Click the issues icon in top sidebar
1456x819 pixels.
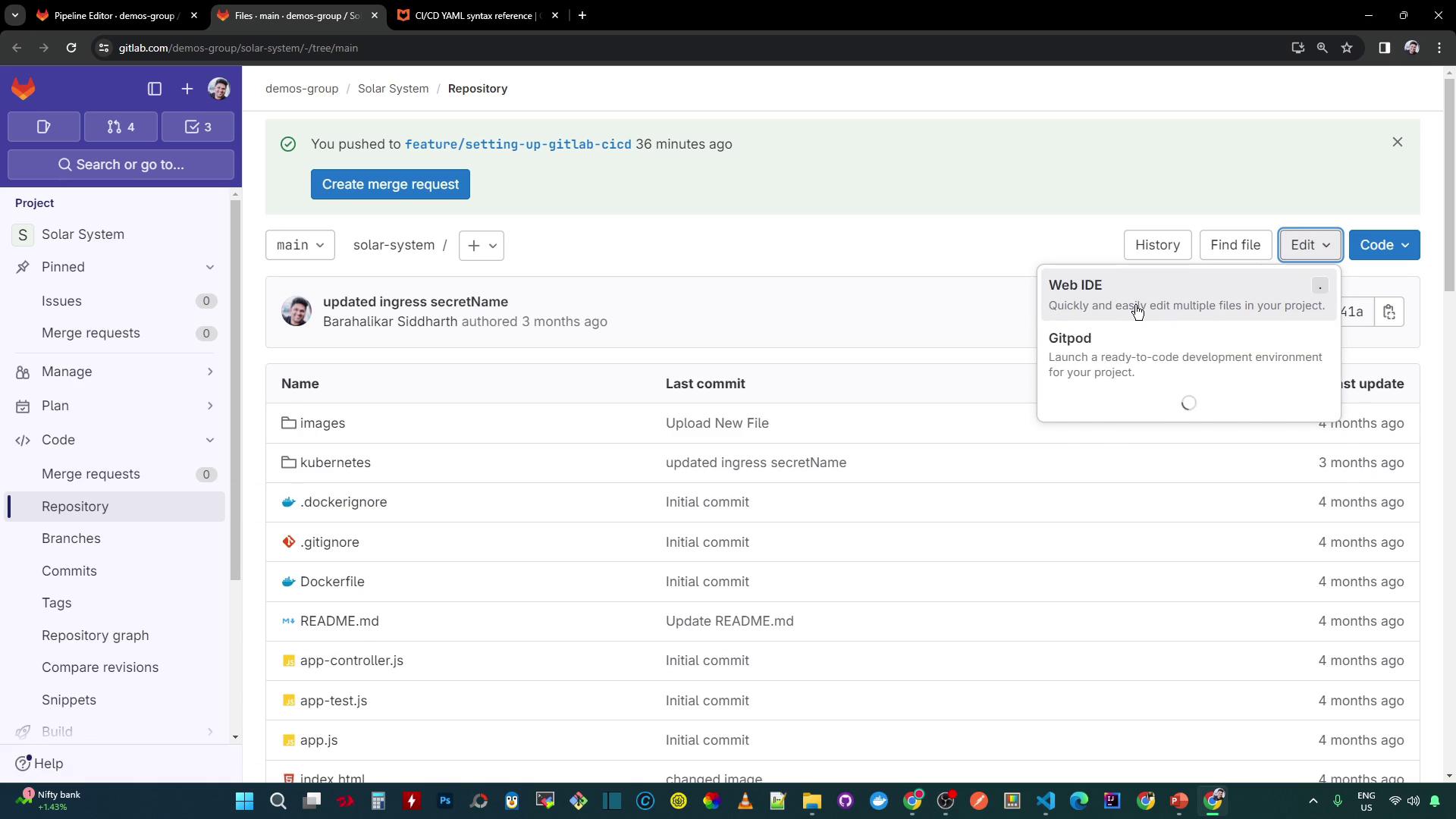(x=44, y=127)
